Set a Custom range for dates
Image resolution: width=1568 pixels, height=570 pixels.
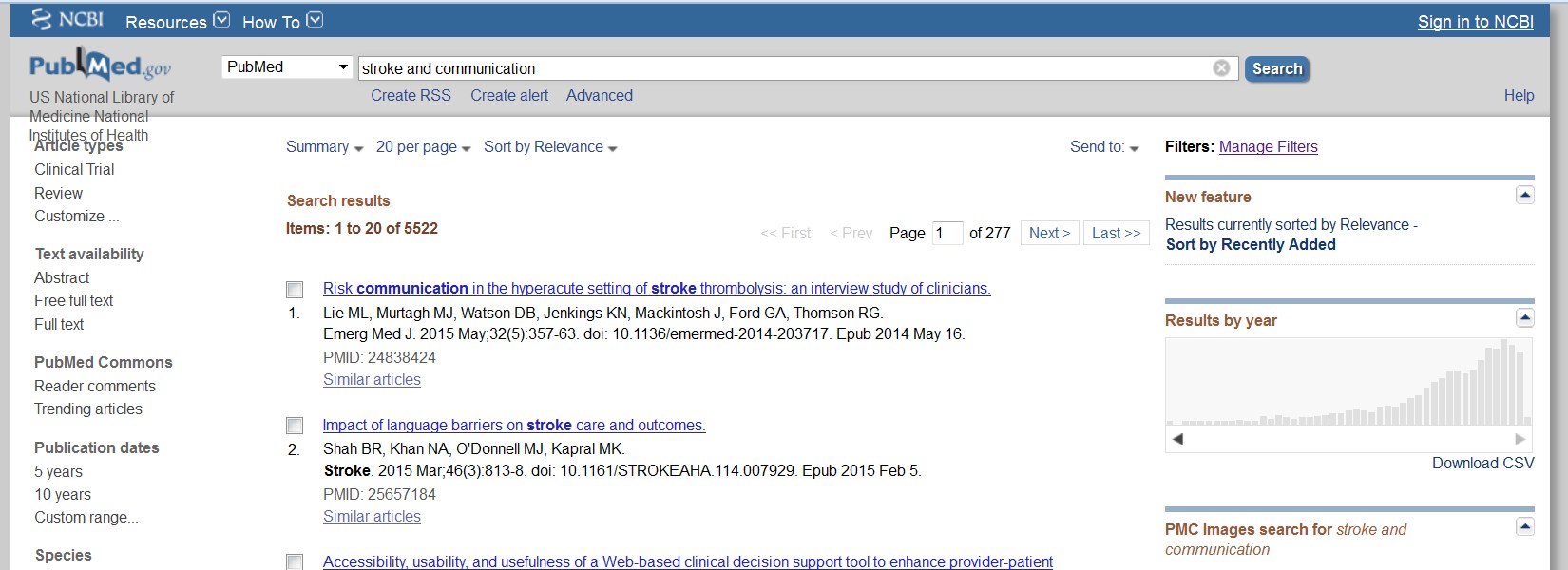pyautogui.click(x=86, y=517)
